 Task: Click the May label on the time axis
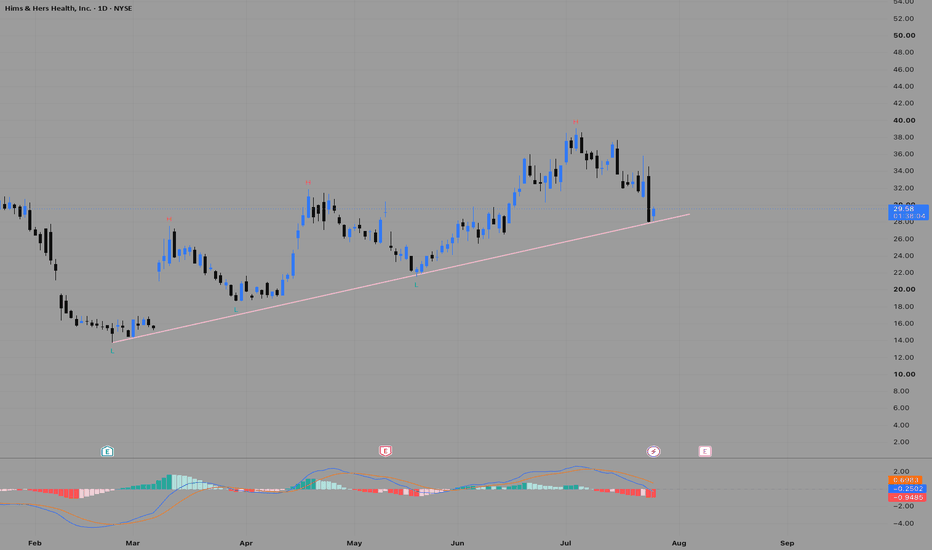(354, 543)
